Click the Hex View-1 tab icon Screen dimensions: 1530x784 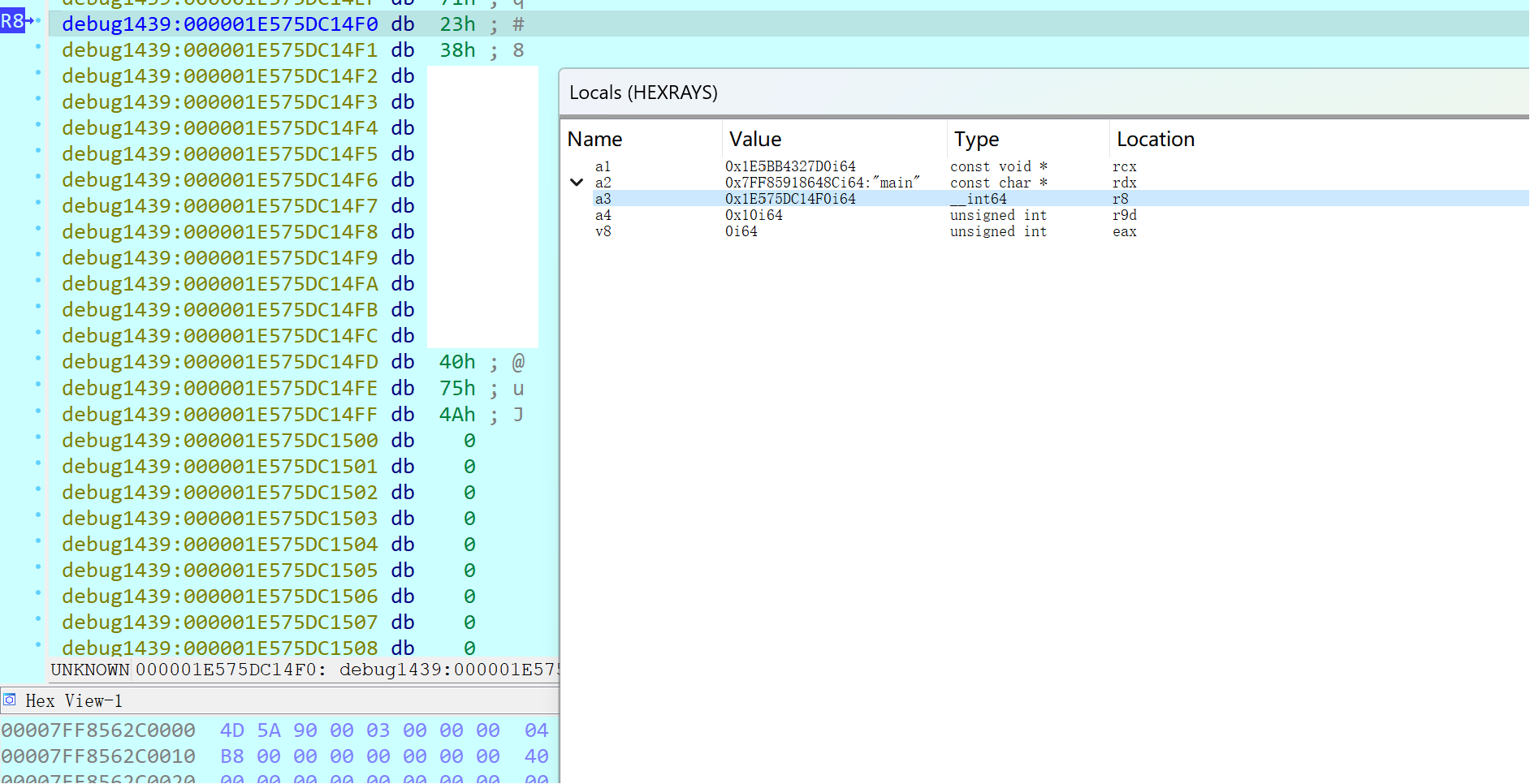point(10,700)
